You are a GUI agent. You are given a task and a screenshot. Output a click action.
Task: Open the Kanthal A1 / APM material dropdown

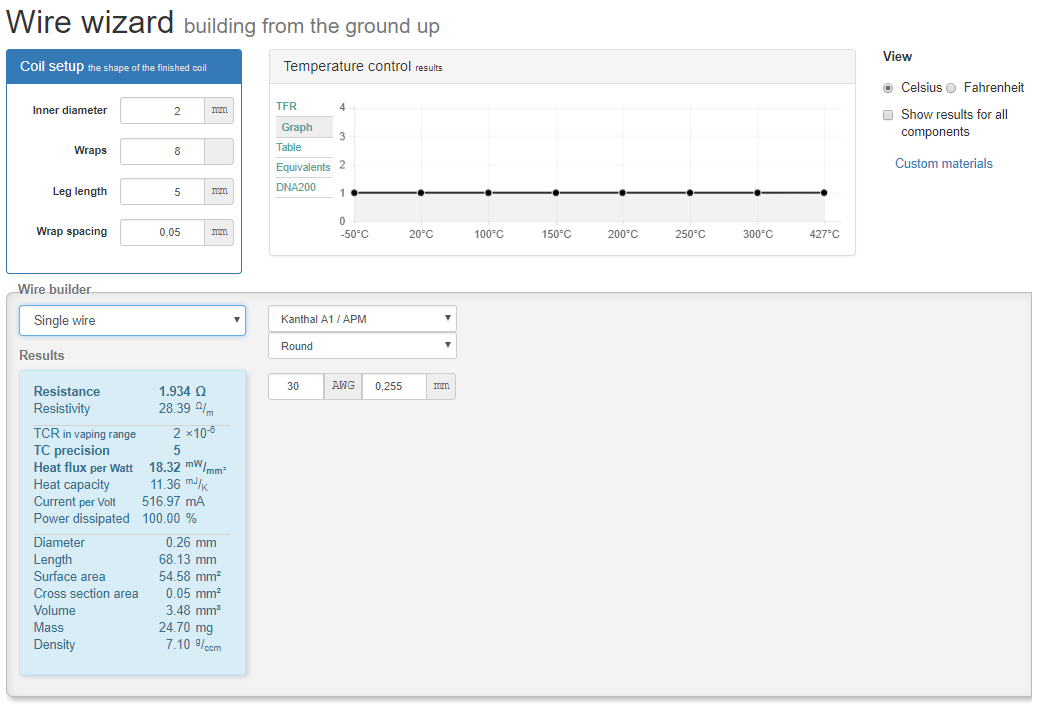362,319
